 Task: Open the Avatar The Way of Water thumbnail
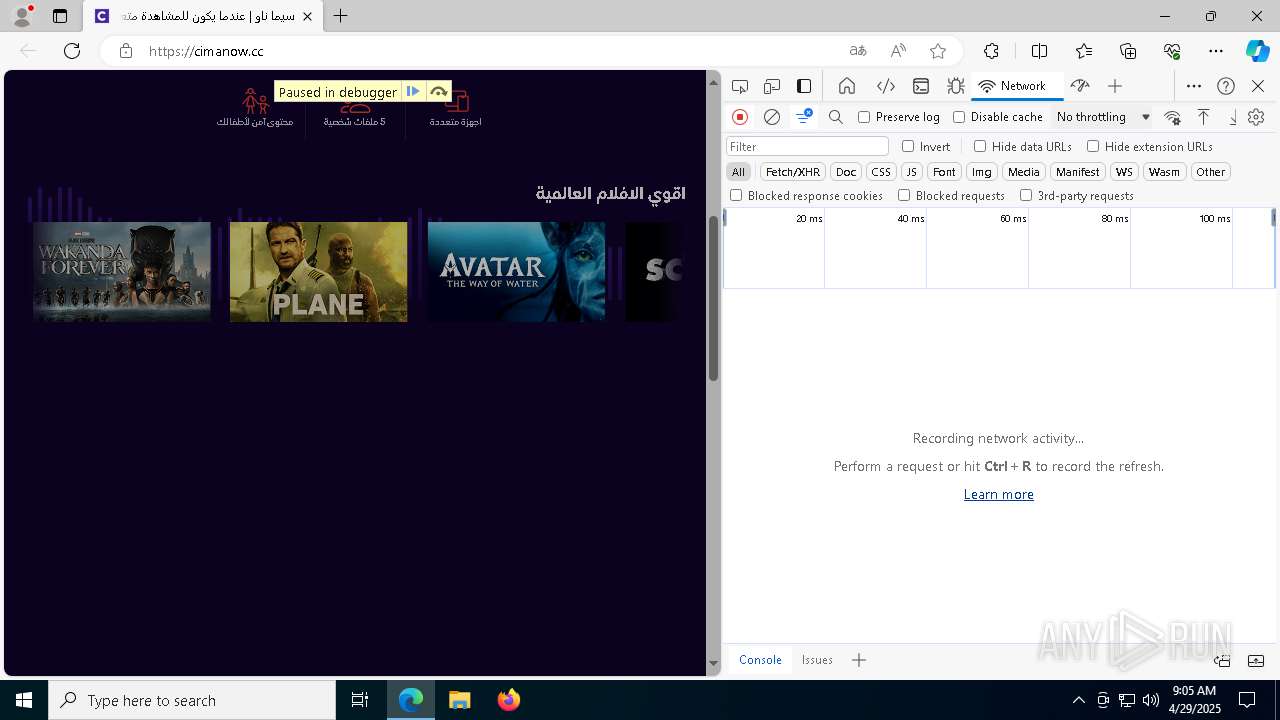point(516,271)
